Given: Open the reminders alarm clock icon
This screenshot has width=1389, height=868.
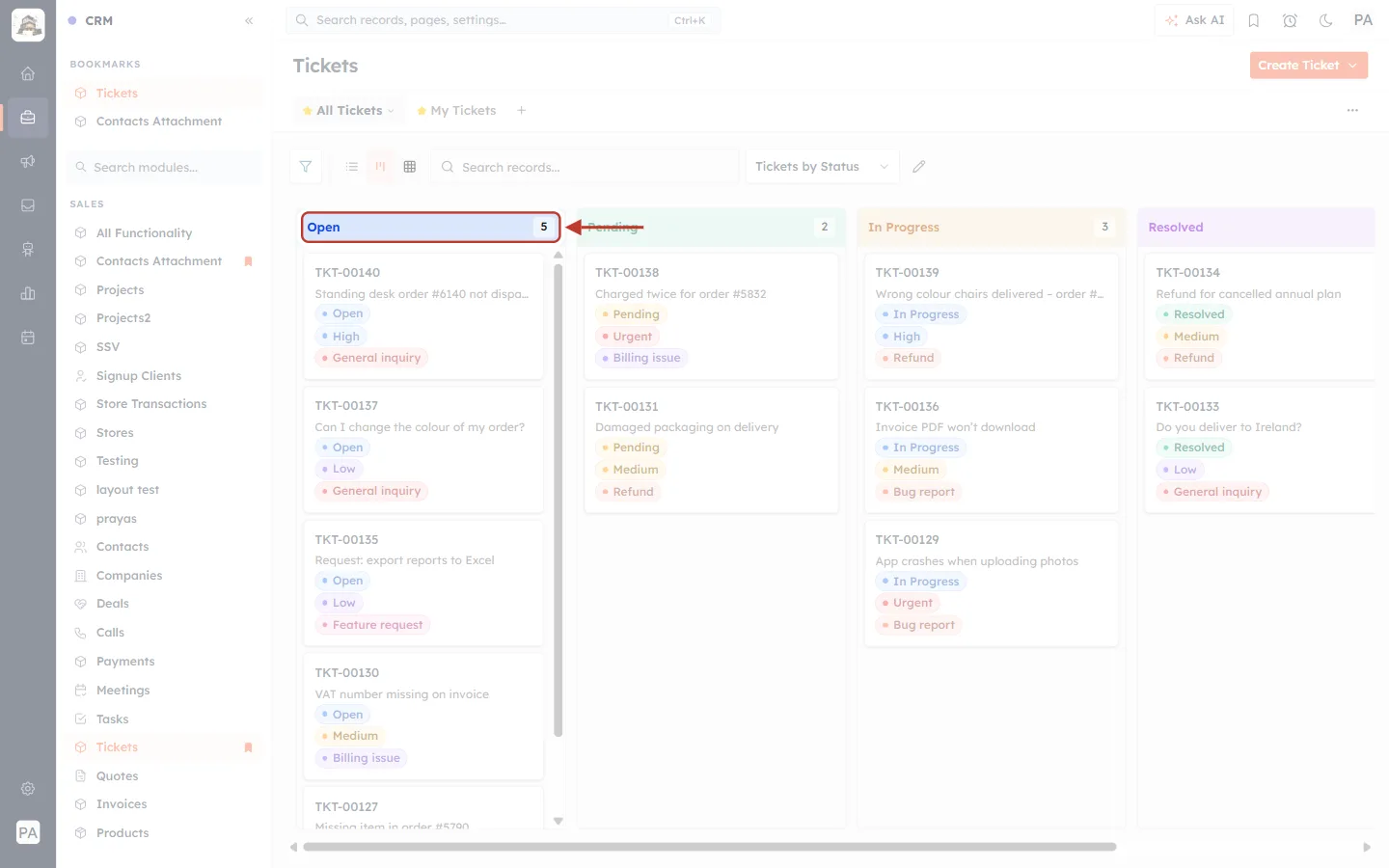Looking at the screenshot, I should coord(1290,20).
